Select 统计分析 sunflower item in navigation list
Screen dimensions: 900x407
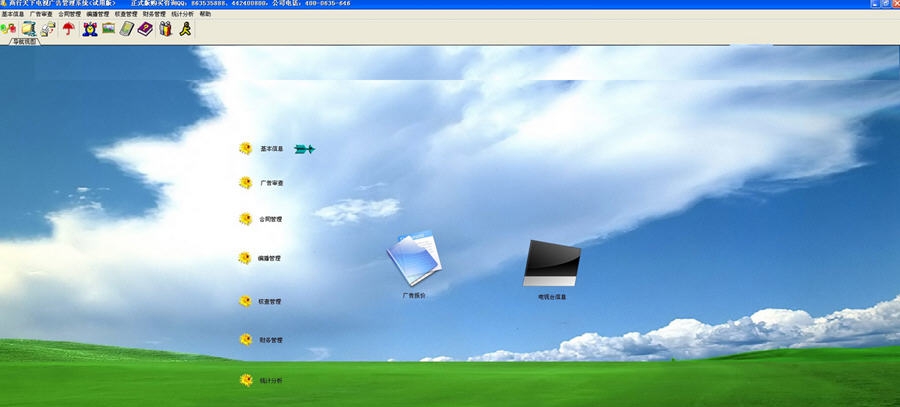(261, 380)
